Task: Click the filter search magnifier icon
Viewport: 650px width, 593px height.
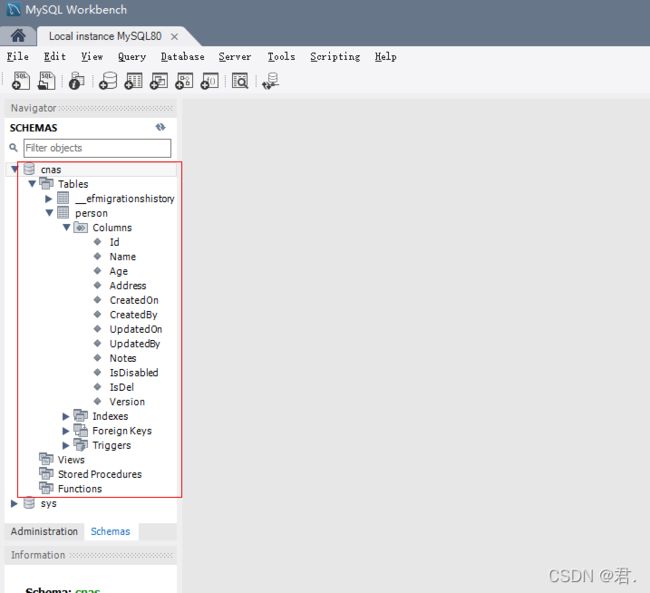Action: coord(13,148)
